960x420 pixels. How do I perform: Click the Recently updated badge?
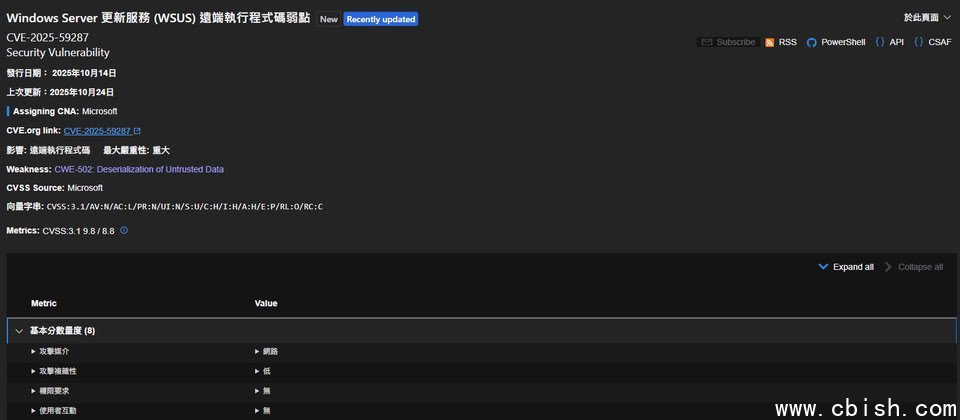click(380, 19)
